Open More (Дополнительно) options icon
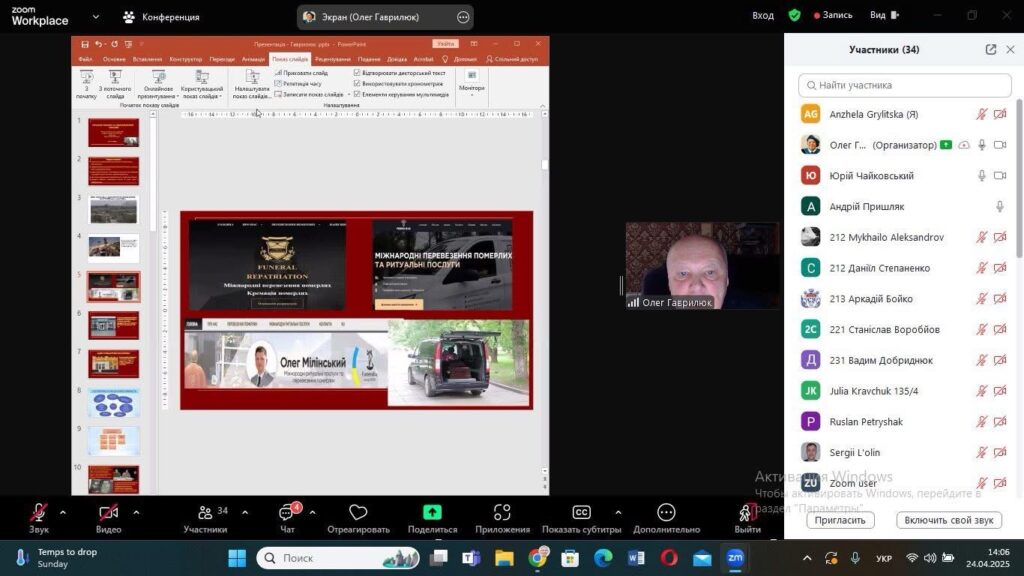The width and height of the screenshot is (1024, 576). pyautogui.click(x=666, y=513)
